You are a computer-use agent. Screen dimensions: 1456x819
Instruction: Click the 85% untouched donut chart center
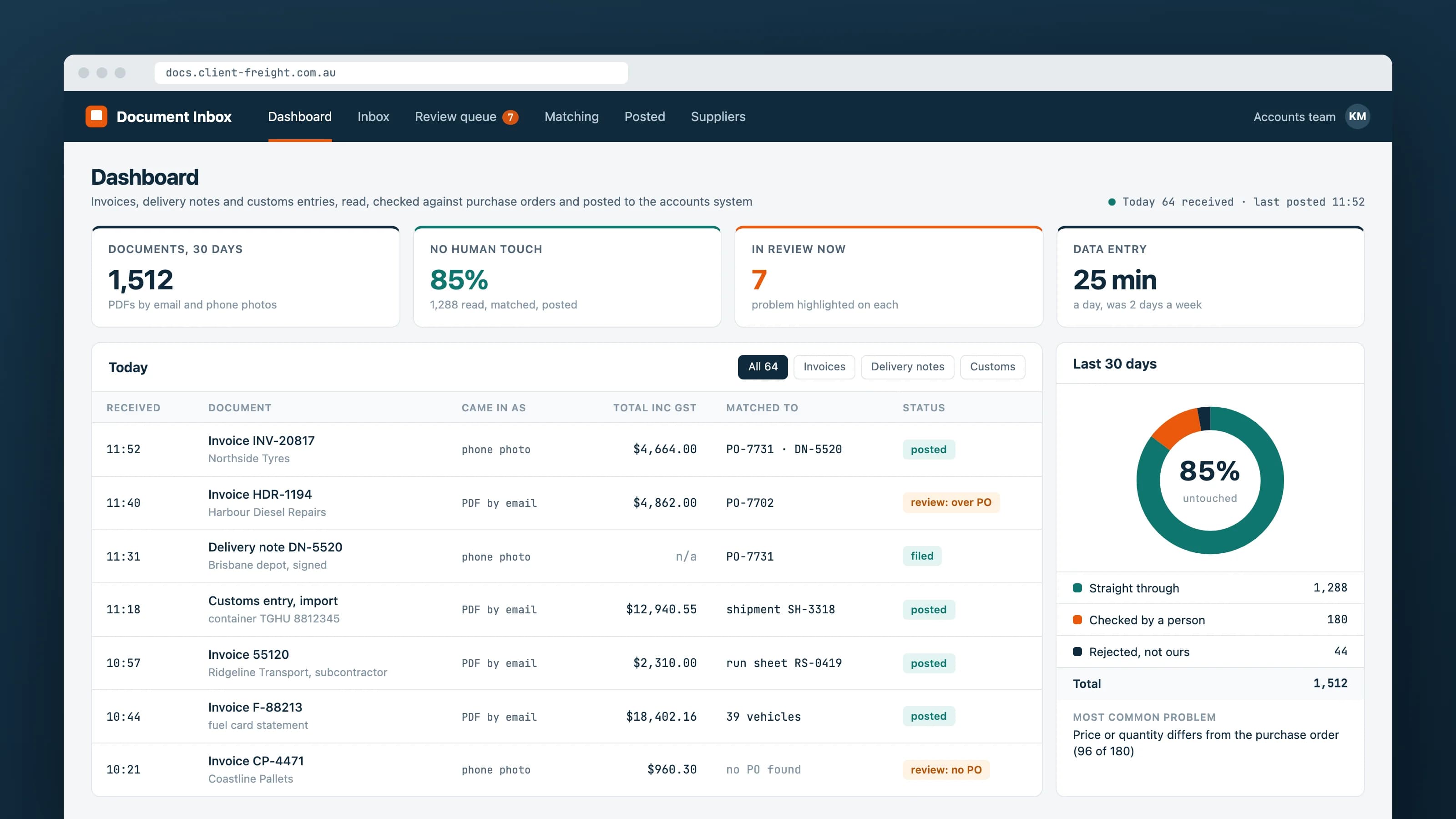coord(1209,480)
